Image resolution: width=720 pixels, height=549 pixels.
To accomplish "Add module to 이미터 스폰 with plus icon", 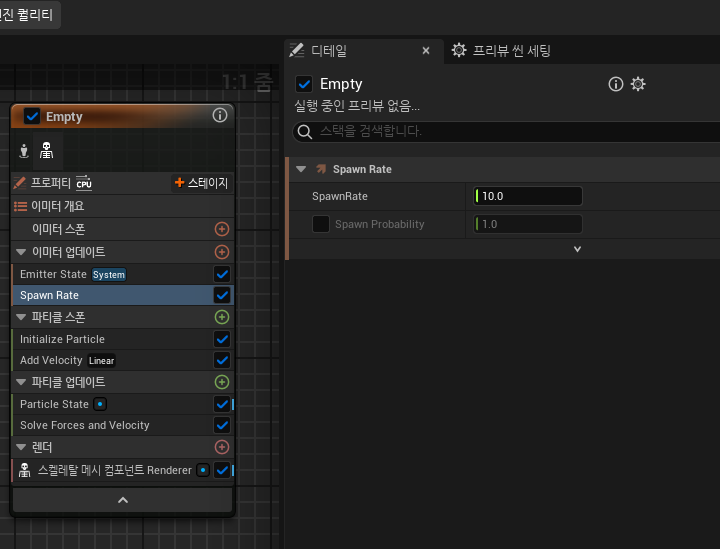I will click(222, 229).
